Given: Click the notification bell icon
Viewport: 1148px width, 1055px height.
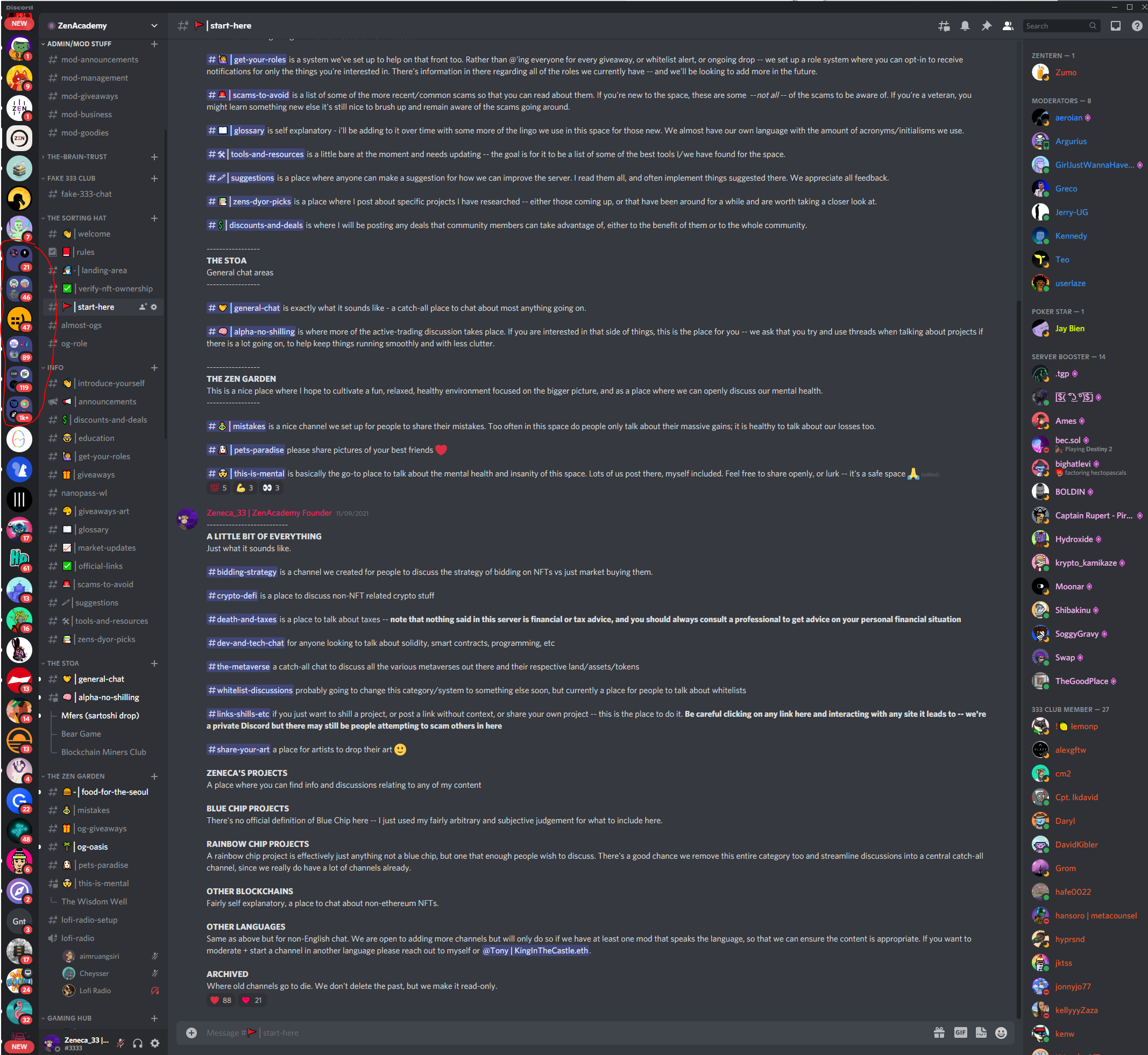Looking at the screenshot, I should click(x=964, y=25).
